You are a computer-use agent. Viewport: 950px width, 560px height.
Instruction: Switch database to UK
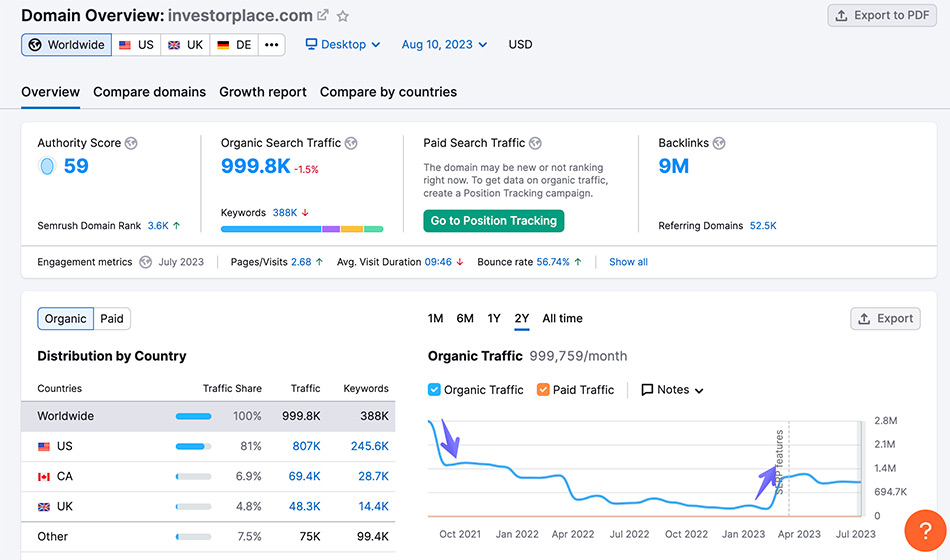pyautogui.click(x=185, y=45)
